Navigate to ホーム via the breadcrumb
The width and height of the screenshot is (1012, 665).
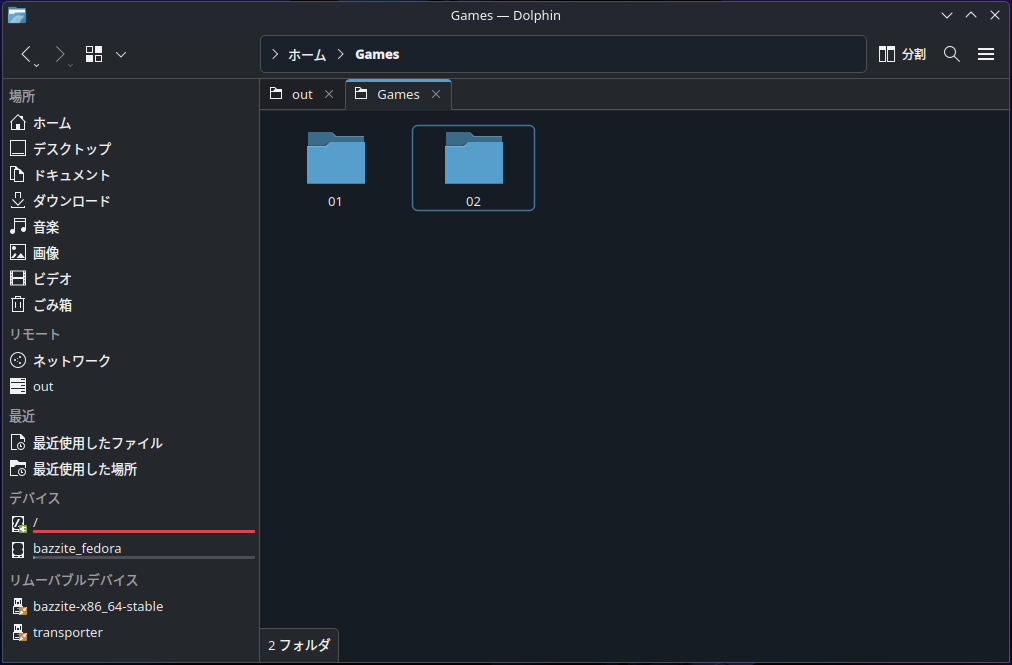306,54
